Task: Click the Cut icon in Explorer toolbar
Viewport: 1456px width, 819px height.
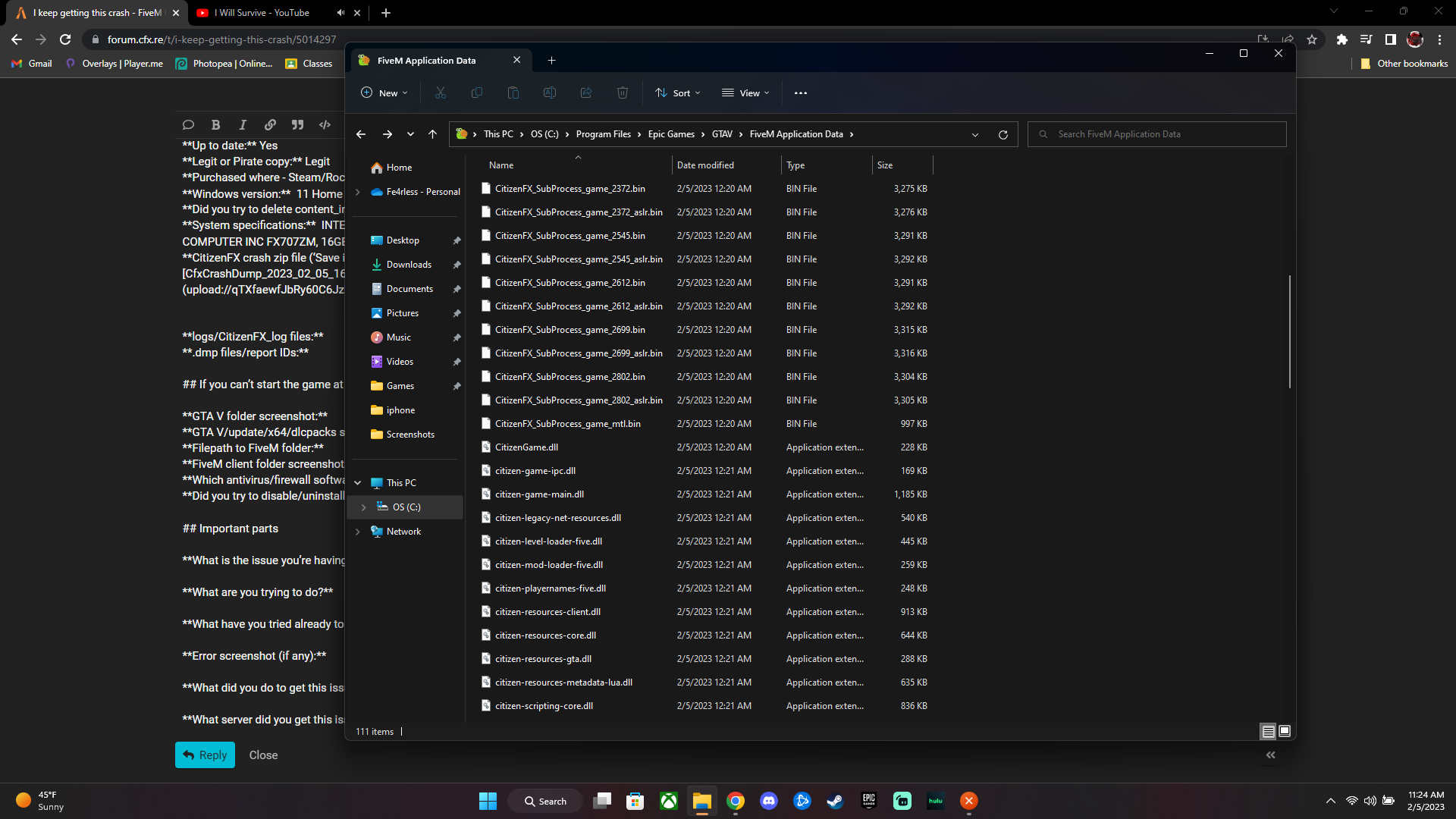Action: pyautogui.click(x=441, y=93)
